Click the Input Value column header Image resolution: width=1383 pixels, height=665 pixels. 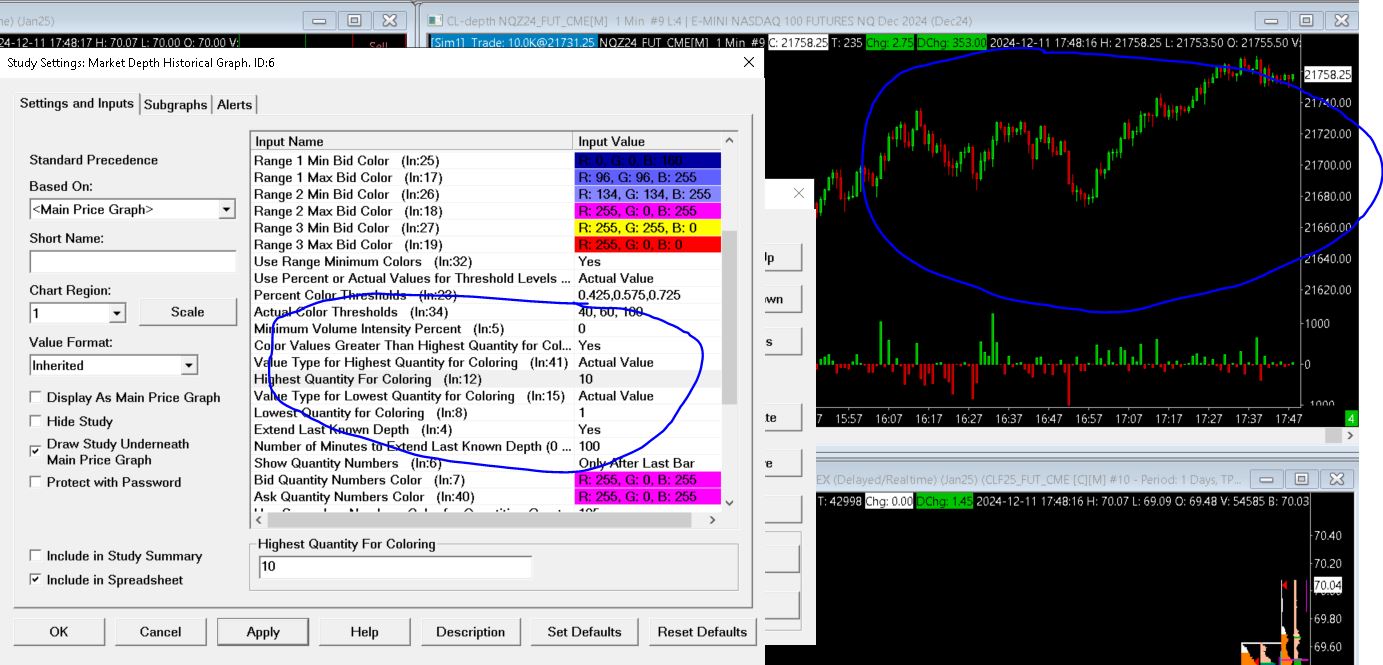[x=648, y=141]
